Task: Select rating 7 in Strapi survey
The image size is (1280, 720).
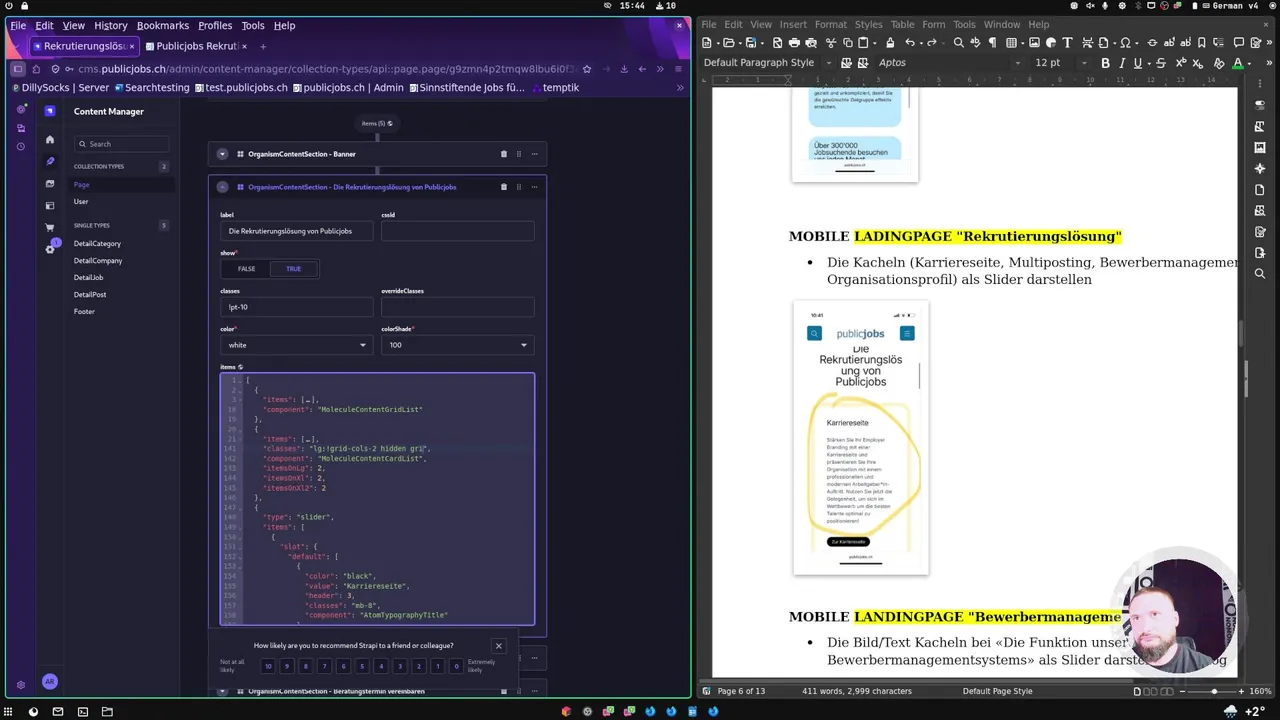Action: click(x=324, y=666)
